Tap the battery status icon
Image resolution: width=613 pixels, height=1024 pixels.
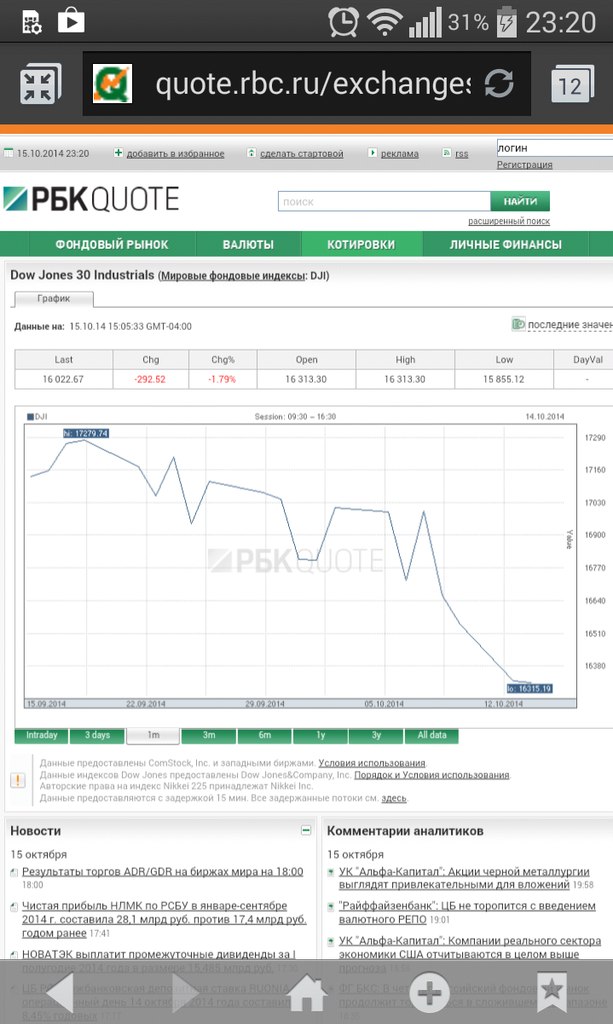click(506, 22)
